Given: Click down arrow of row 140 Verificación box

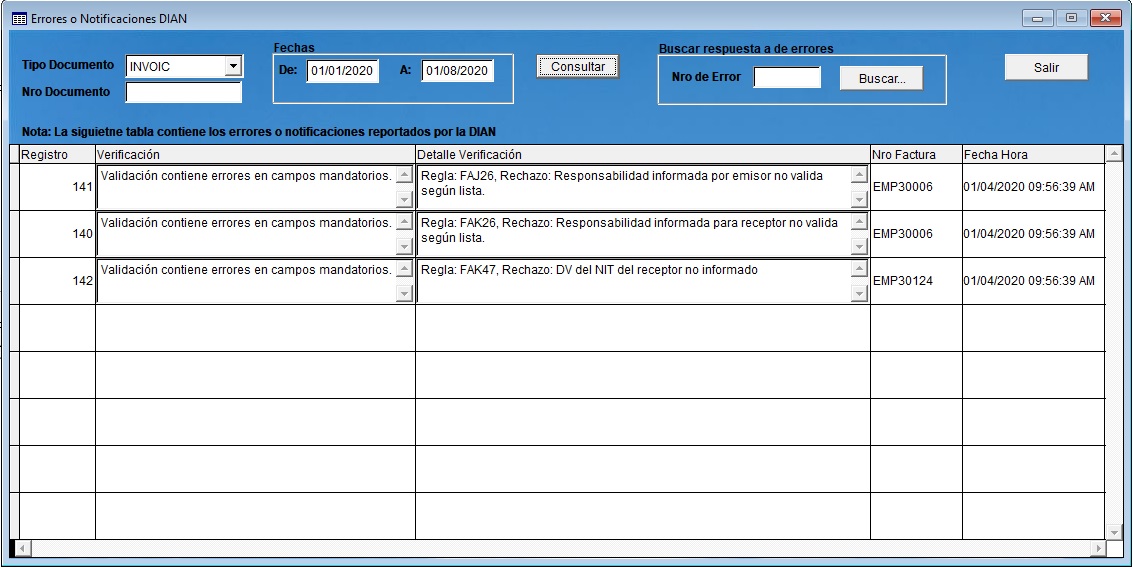Looking at the screenshot, I should click(x=405, y=247).
